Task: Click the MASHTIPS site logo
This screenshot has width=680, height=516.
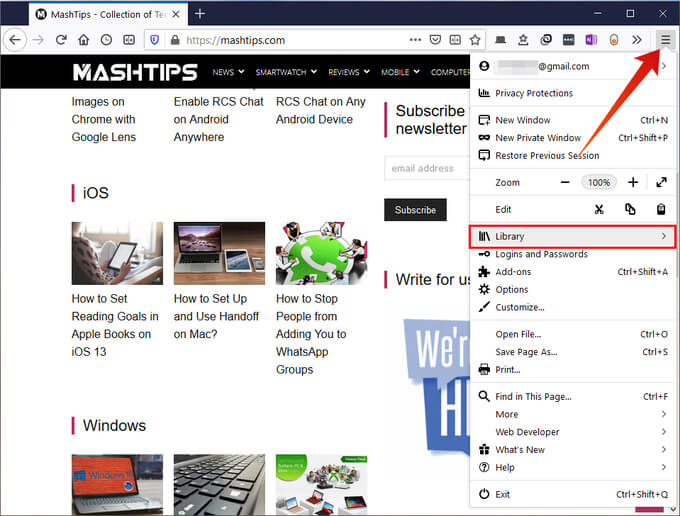Action: [135, 72]
